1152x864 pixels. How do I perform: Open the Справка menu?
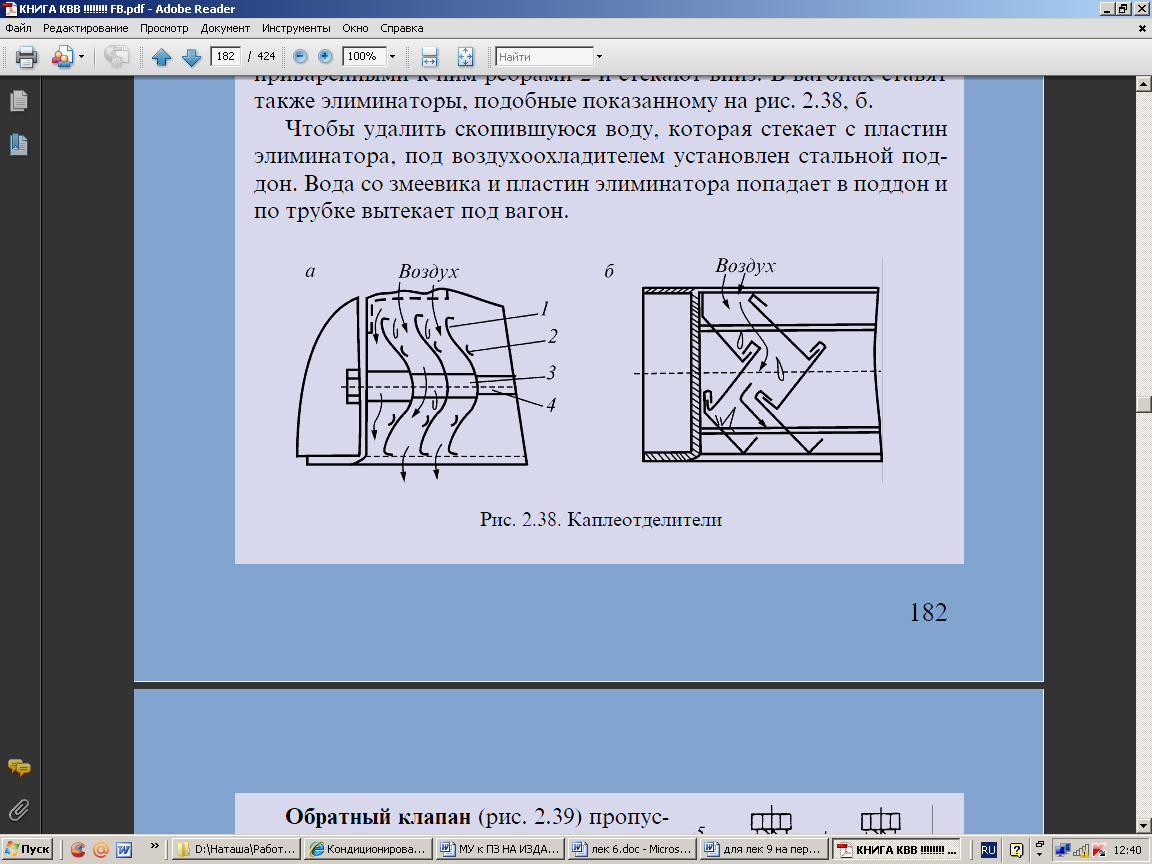pos(401,28)
